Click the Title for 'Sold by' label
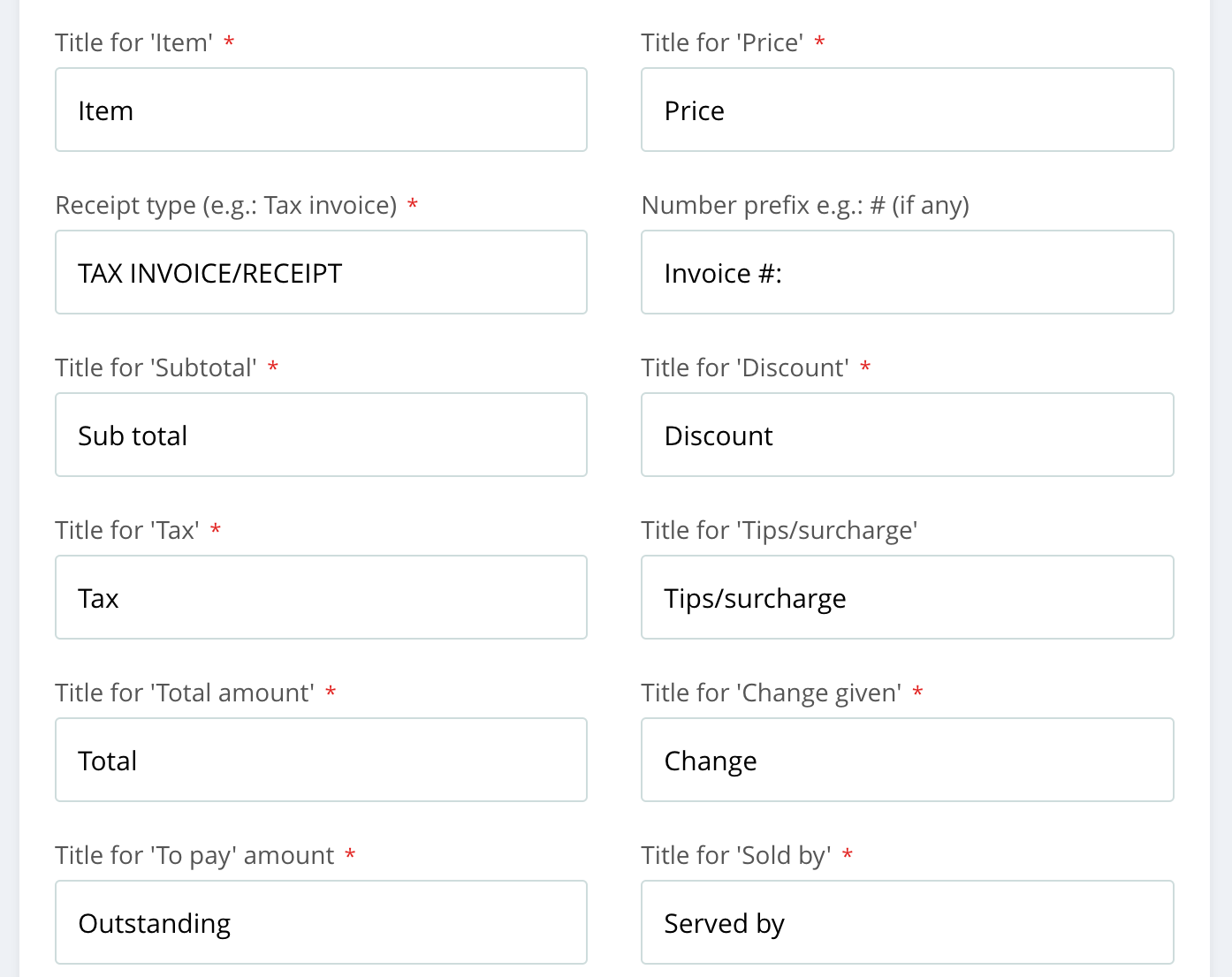1232x977 pixels. [x=736, y=856]
